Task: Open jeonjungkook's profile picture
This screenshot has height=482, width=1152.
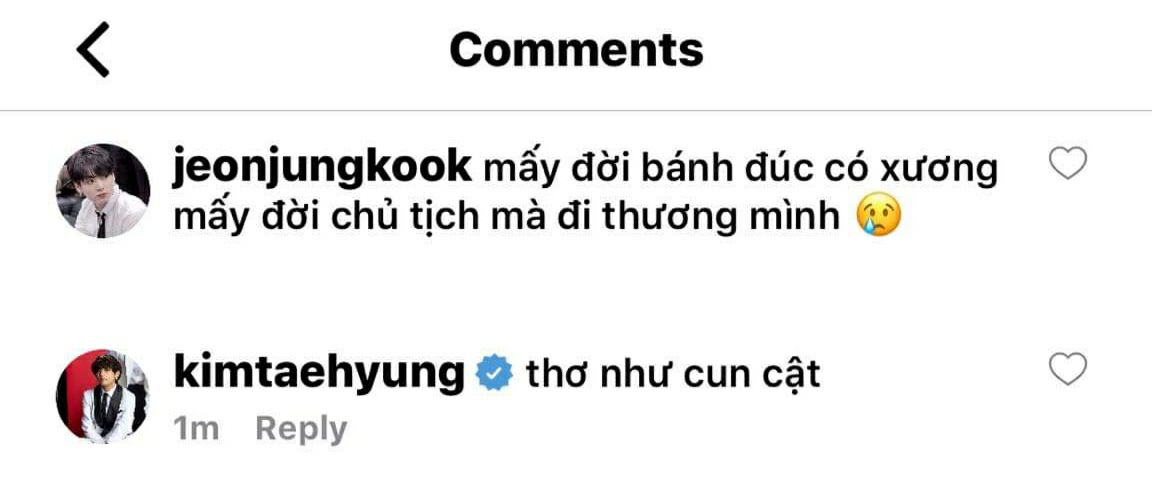Action: pos(103,191)
